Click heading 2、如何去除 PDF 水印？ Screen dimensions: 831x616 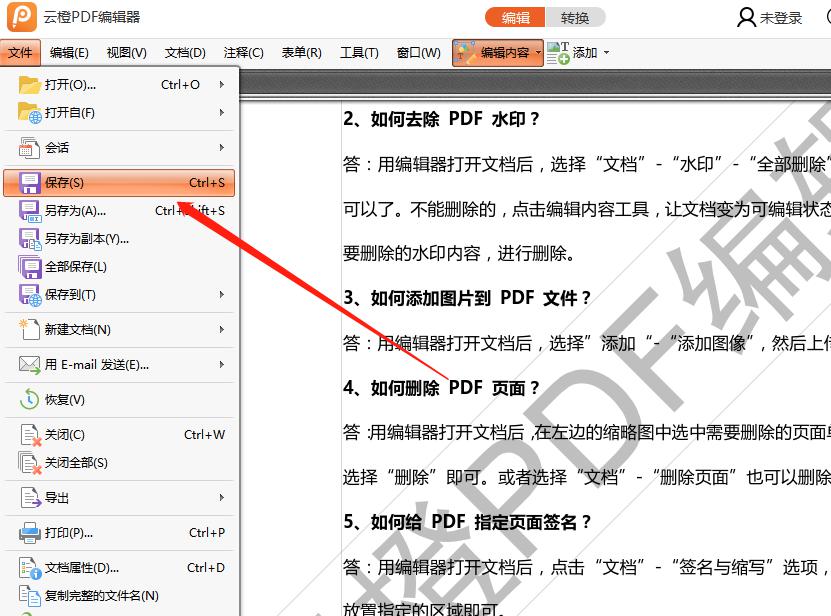pyautogui.click(x=441, y=119)
